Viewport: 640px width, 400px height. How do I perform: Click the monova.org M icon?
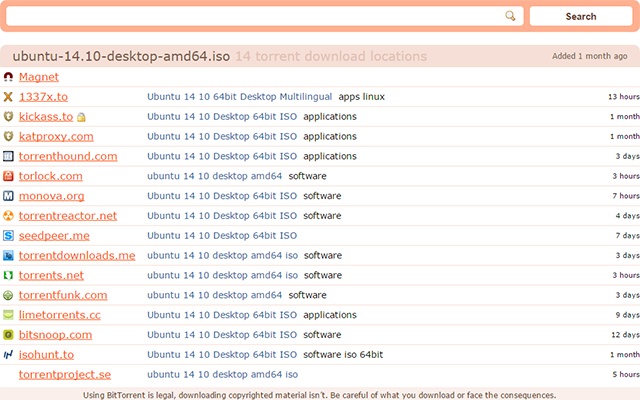coord(8,196)
